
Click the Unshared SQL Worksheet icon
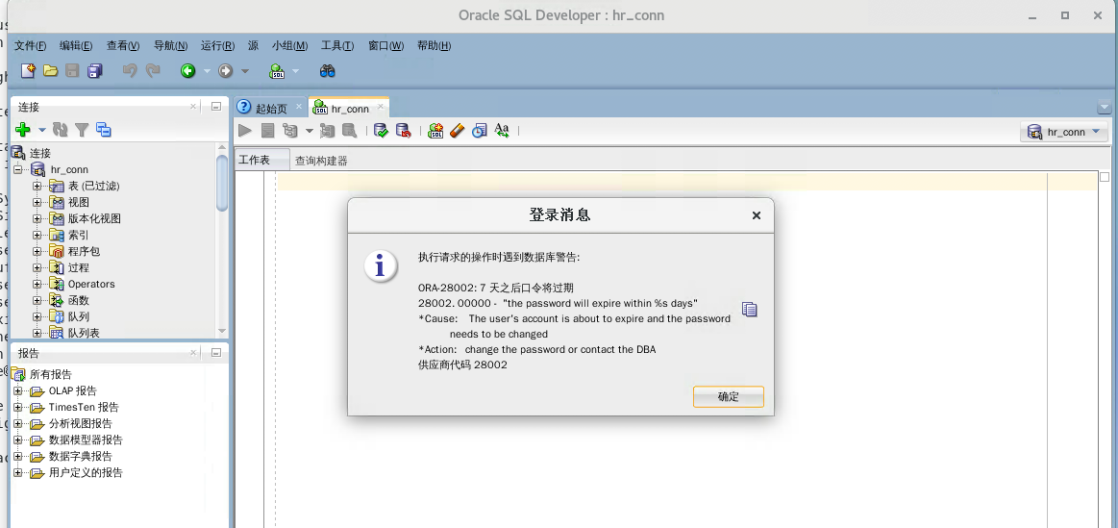436,130
